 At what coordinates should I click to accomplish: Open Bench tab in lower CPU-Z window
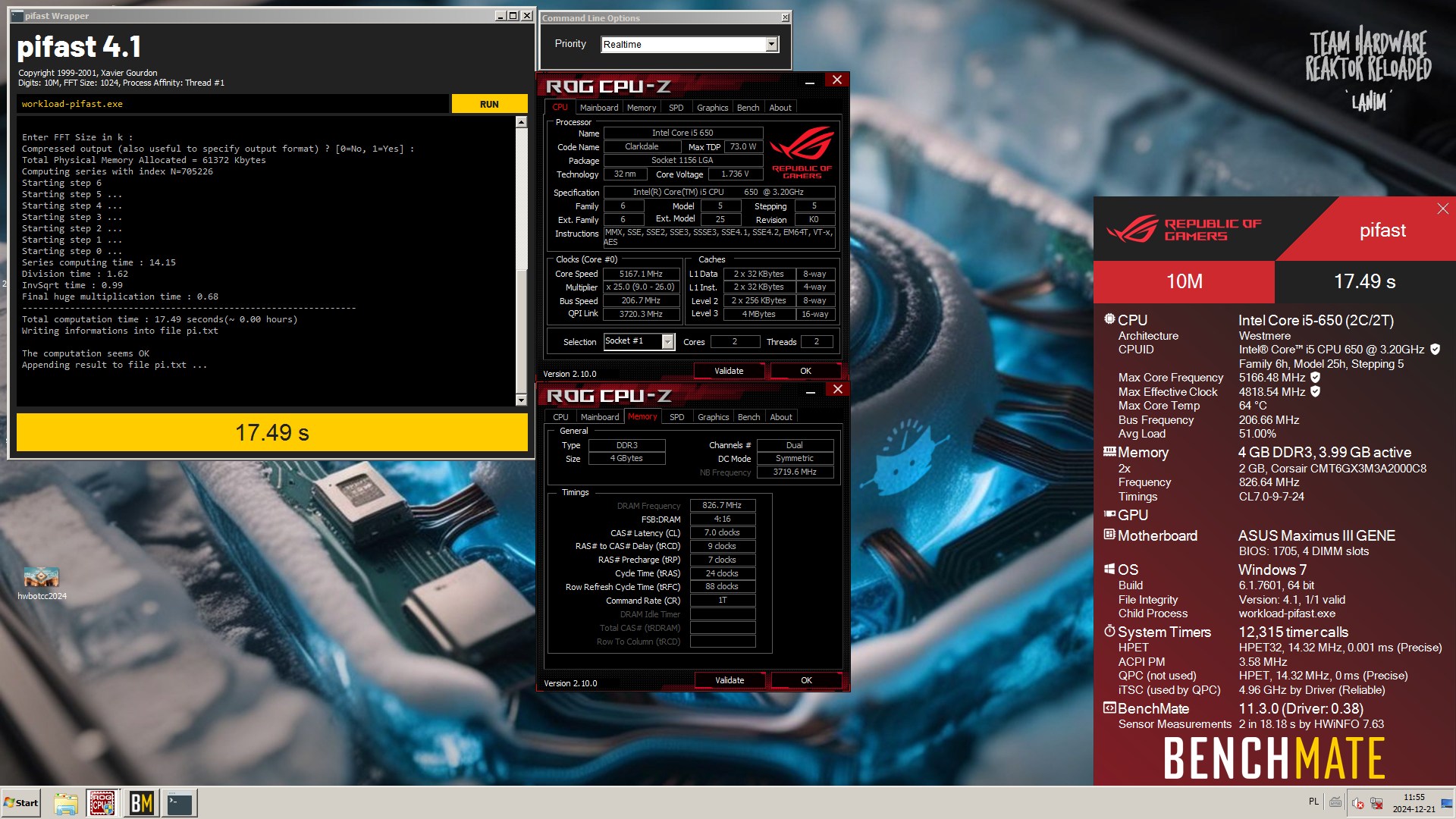[748, 417]
